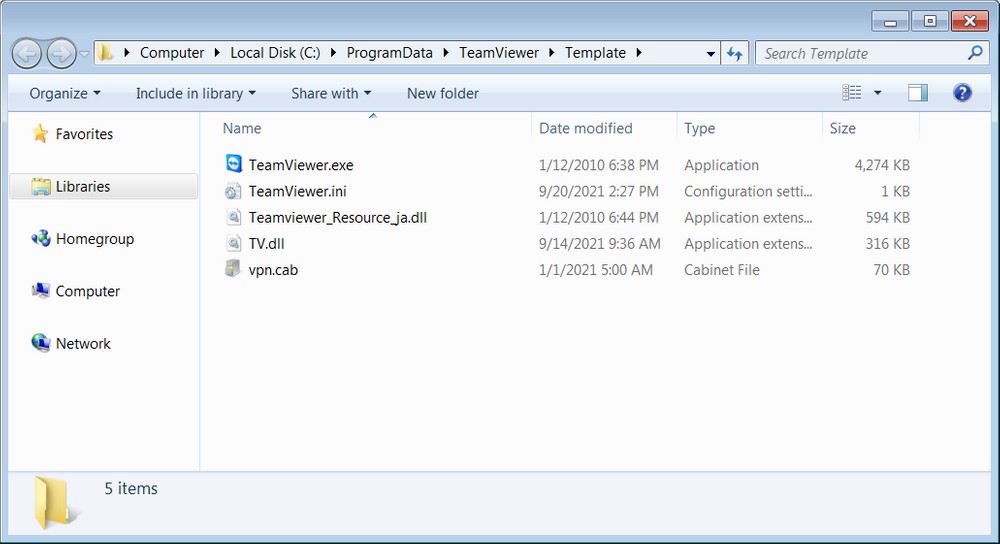Sort by the Type column header
The height and width of the screenshot is (544, 1000).
[700, 128]
